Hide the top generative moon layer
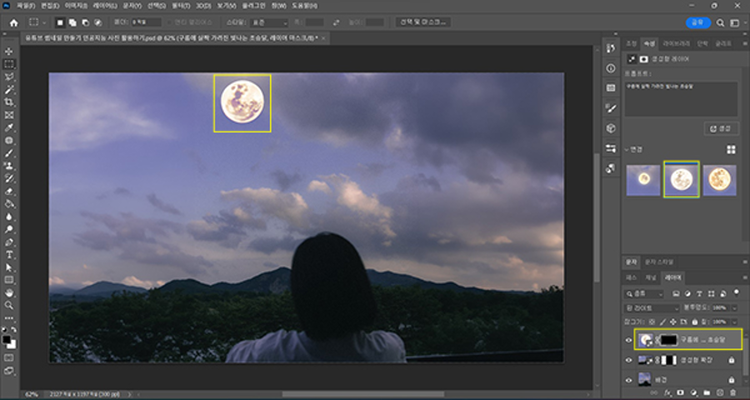Screen dimensions: 750x400 629,340
